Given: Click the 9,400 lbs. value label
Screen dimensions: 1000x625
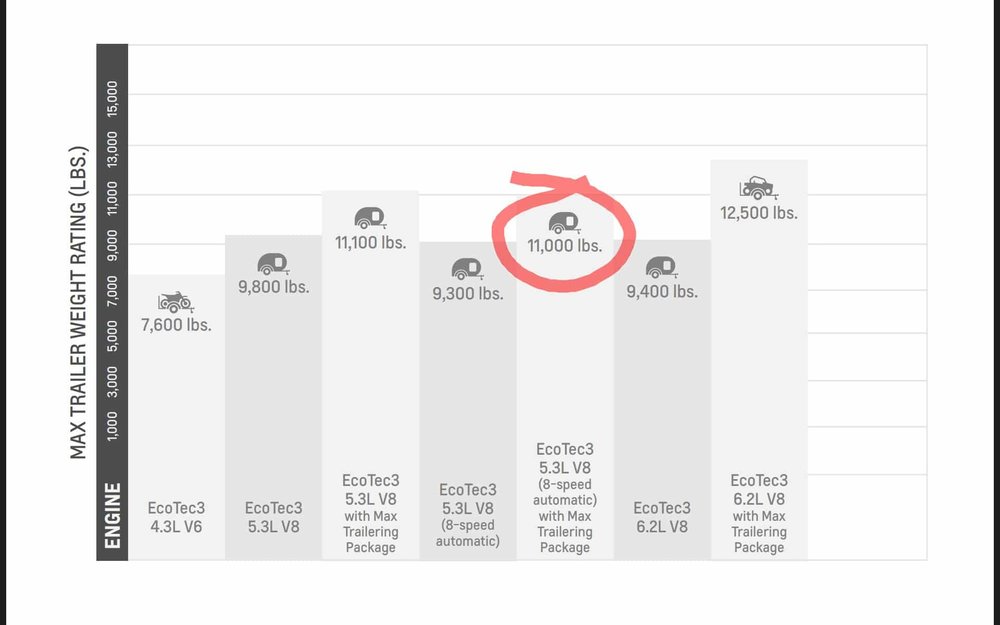Looking at the screenshot, I should pyautogui.click(x=662, y=292).
